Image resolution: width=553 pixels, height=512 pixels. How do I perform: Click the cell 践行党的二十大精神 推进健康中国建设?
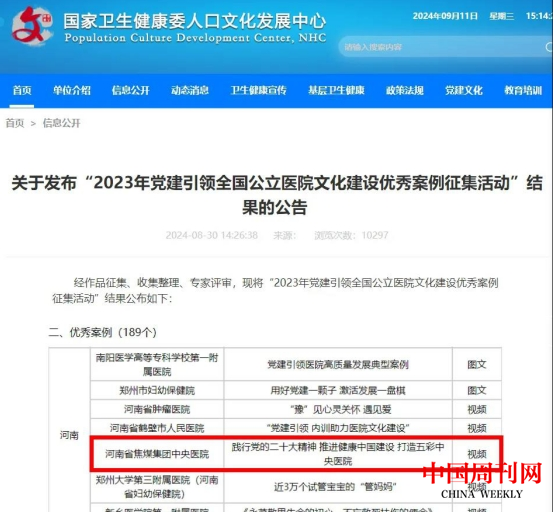338,454
